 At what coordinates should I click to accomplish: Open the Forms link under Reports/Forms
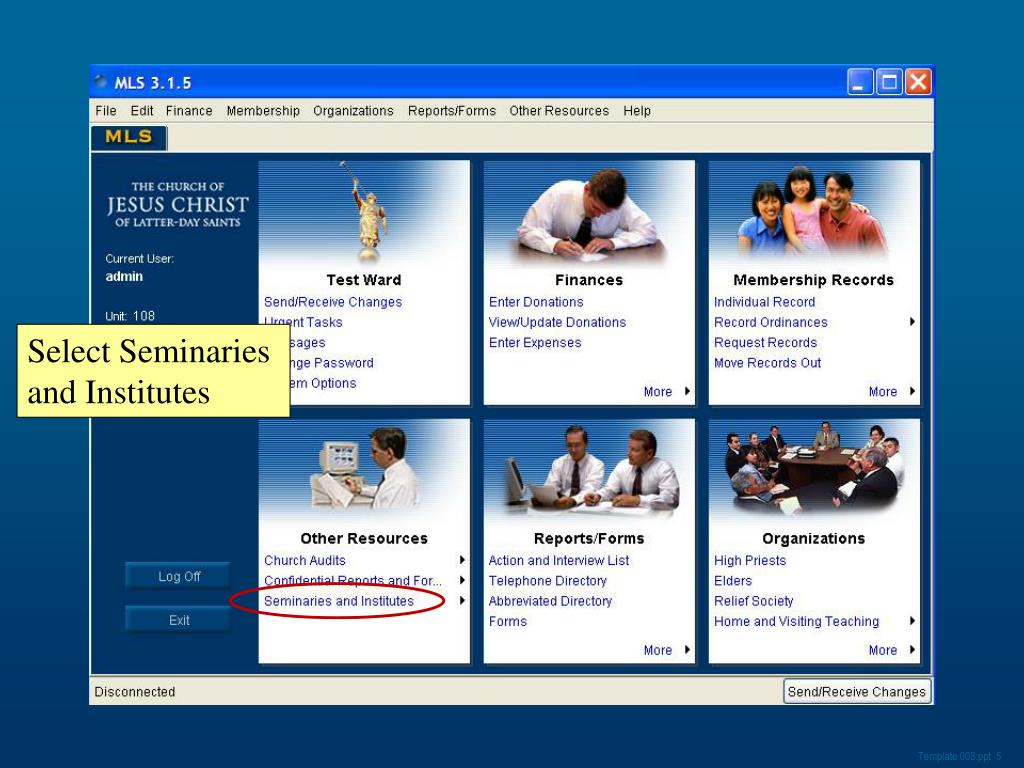507,622
